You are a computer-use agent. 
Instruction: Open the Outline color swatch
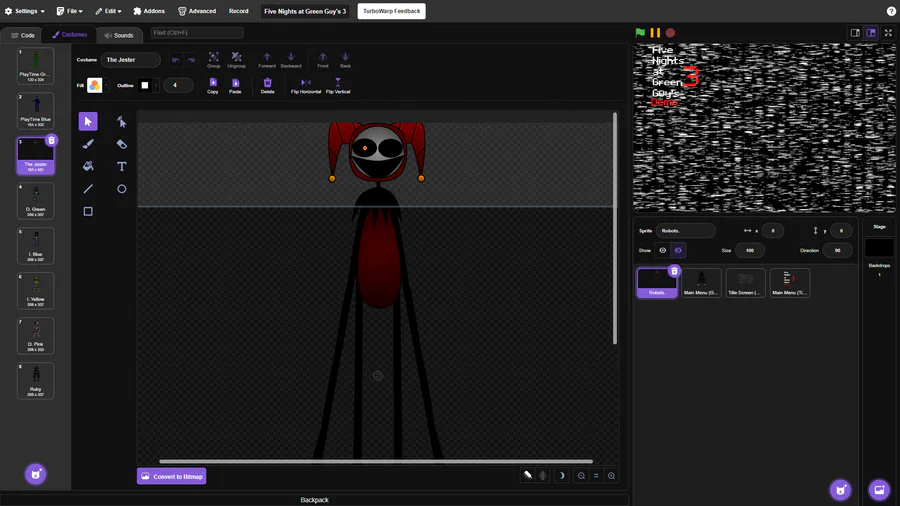[145, 85]
